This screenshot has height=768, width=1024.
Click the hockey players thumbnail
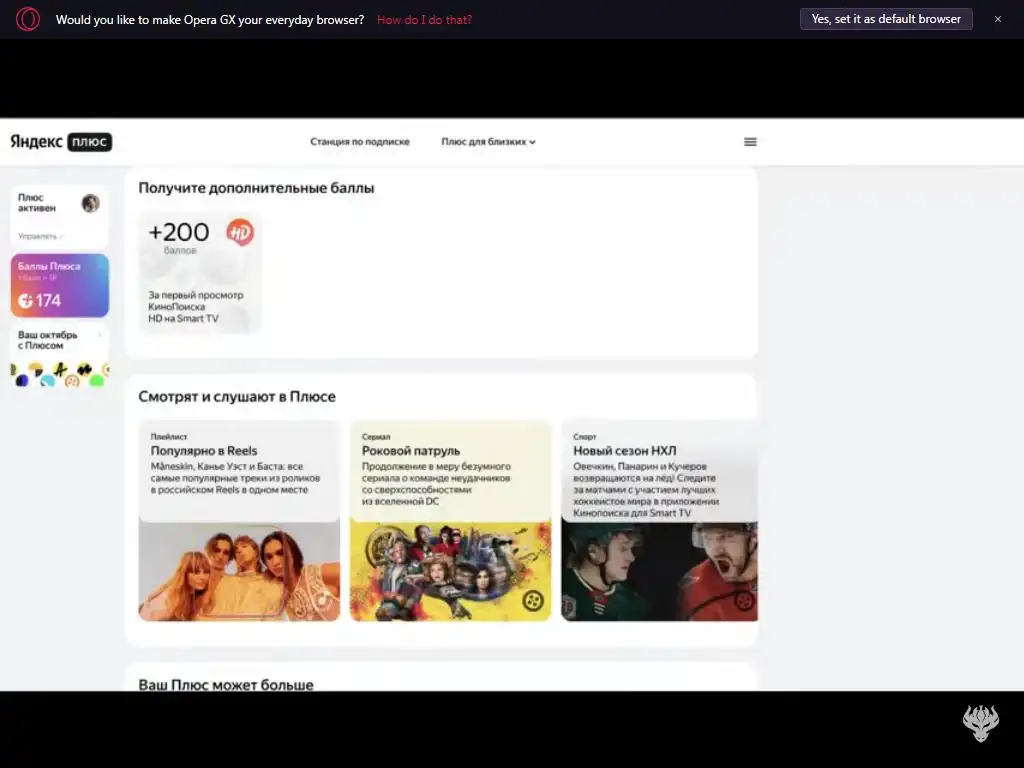tap(660, 571)
